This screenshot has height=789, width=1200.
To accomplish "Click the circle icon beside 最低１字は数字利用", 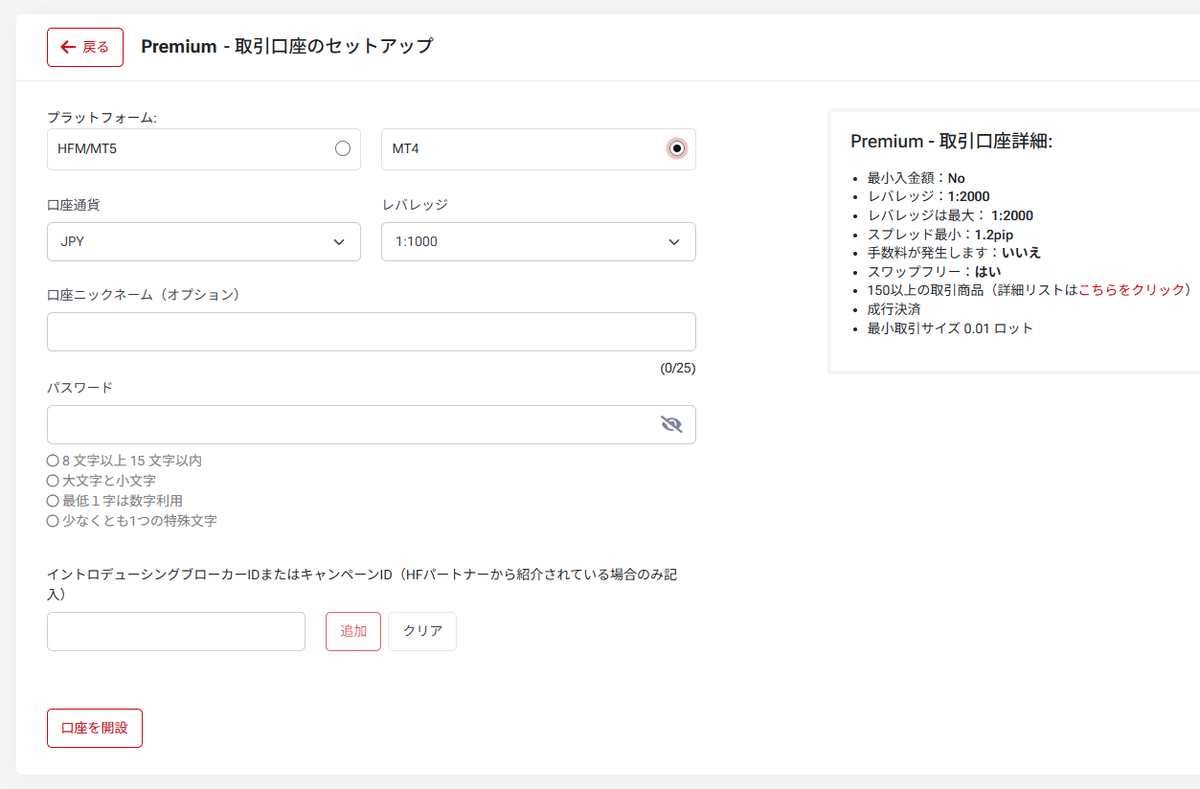I will point(53,501).
